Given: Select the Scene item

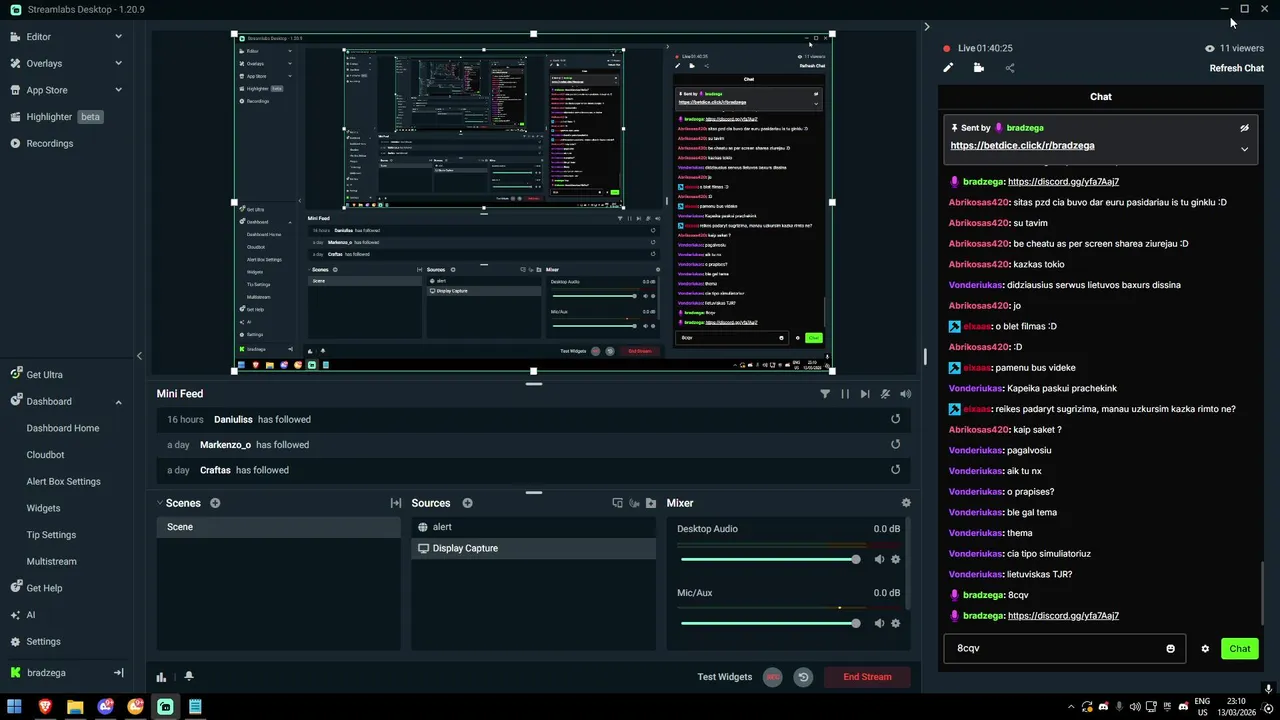Looking at the screenshot, I should pos(278,527).
